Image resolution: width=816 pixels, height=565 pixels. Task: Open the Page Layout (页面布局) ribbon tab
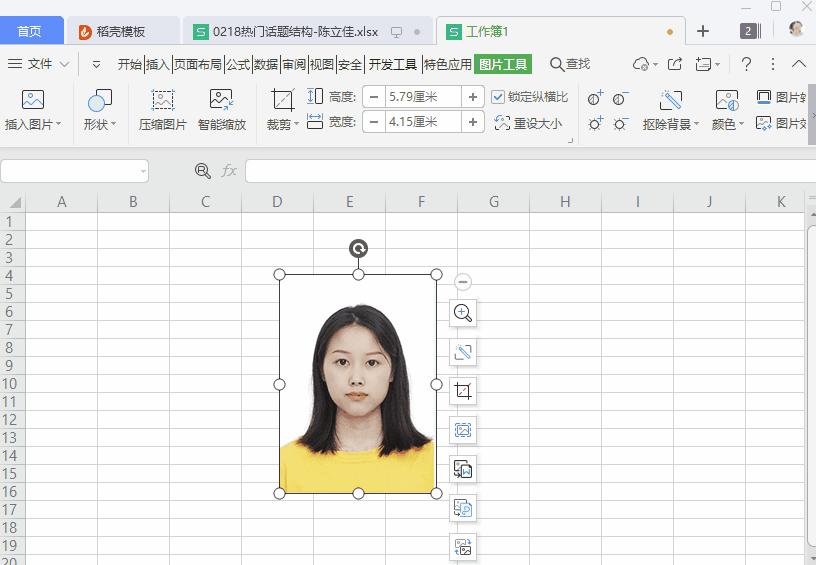(198, 64)
